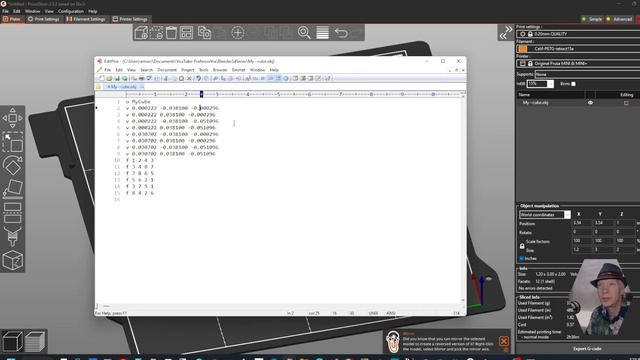Select Simple mode

pyautogui.click(x=592, y=19)
